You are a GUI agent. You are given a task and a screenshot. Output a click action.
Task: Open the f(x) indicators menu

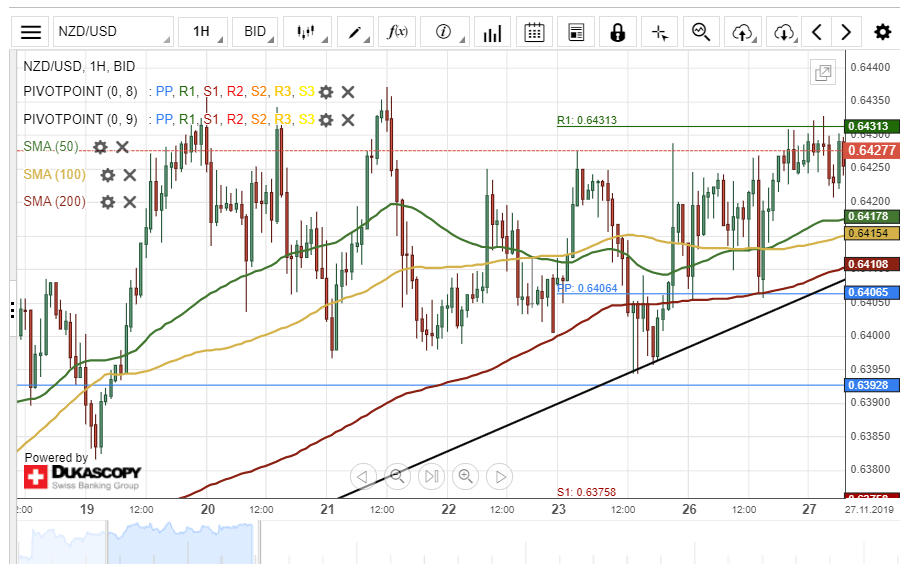(x=397, y=32)
